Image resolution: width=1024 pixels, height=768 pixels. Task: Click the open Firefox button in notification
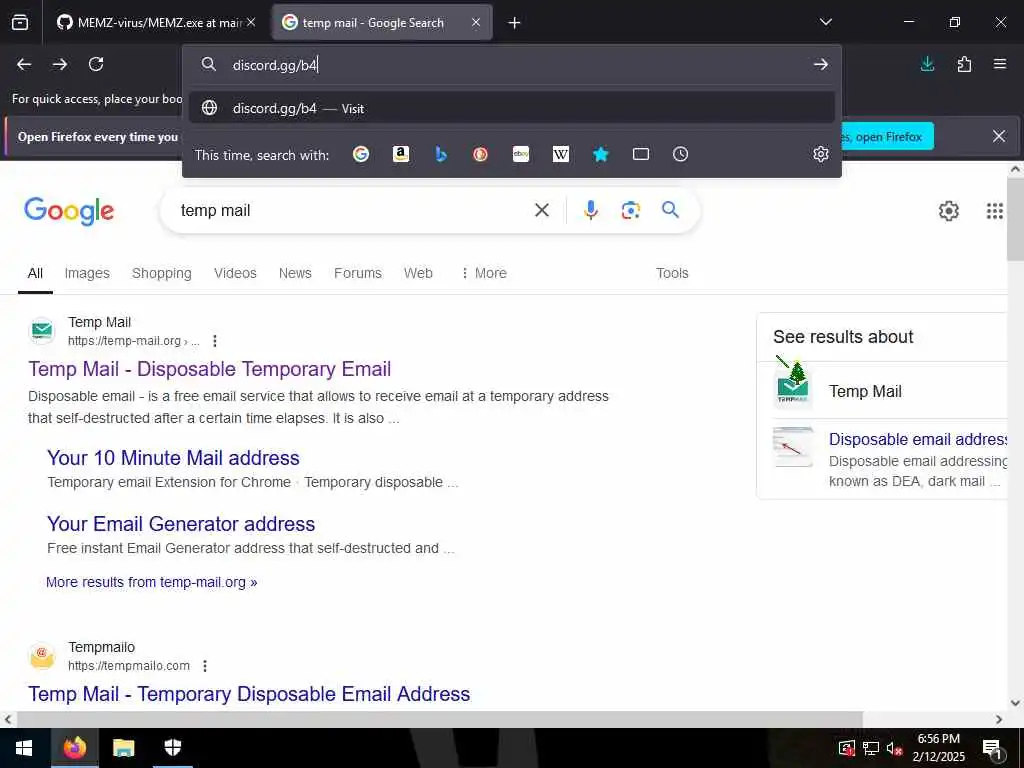[x=888, y=136]
